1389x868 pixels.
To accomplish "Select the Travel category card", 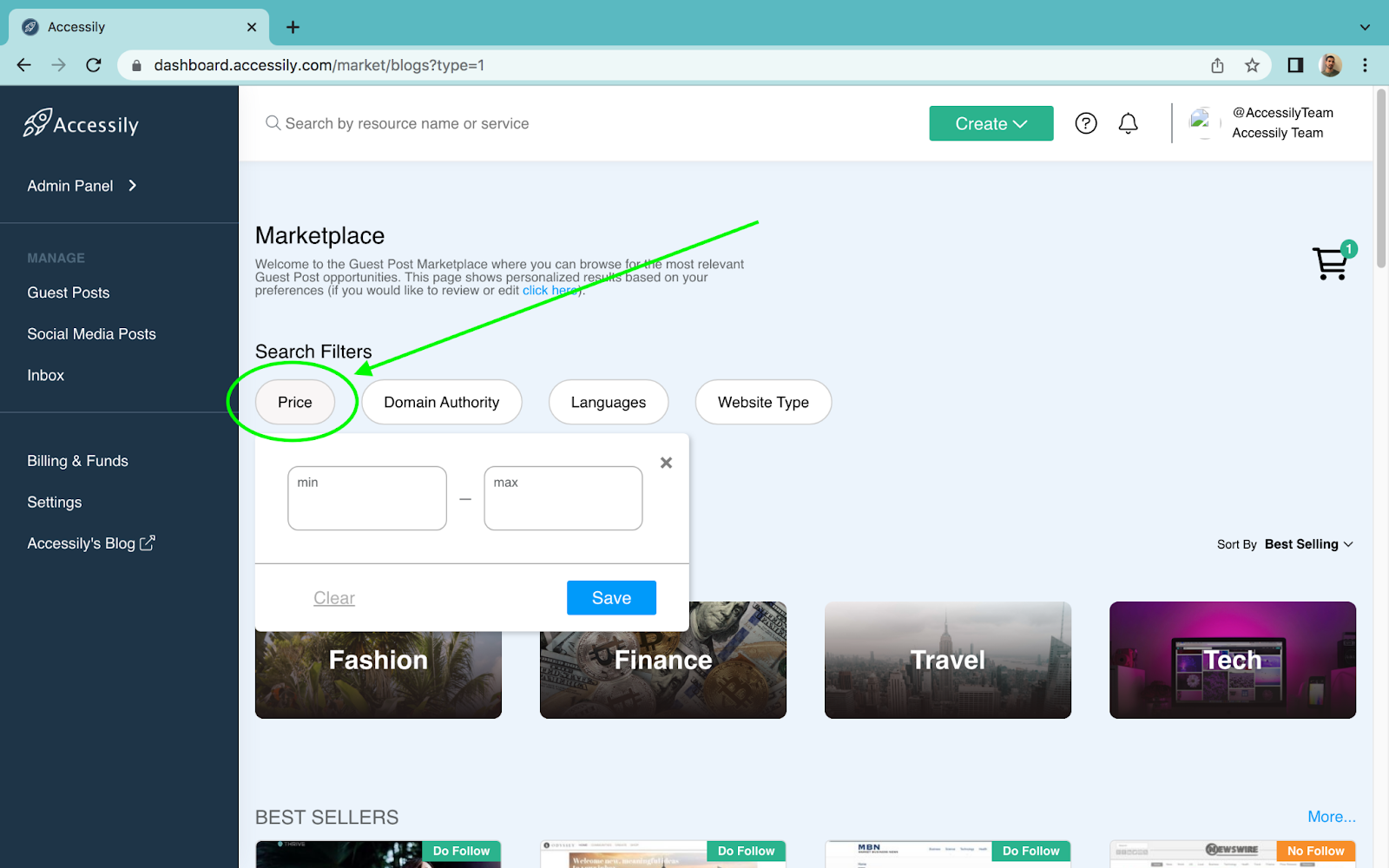I will click(948, 661).
